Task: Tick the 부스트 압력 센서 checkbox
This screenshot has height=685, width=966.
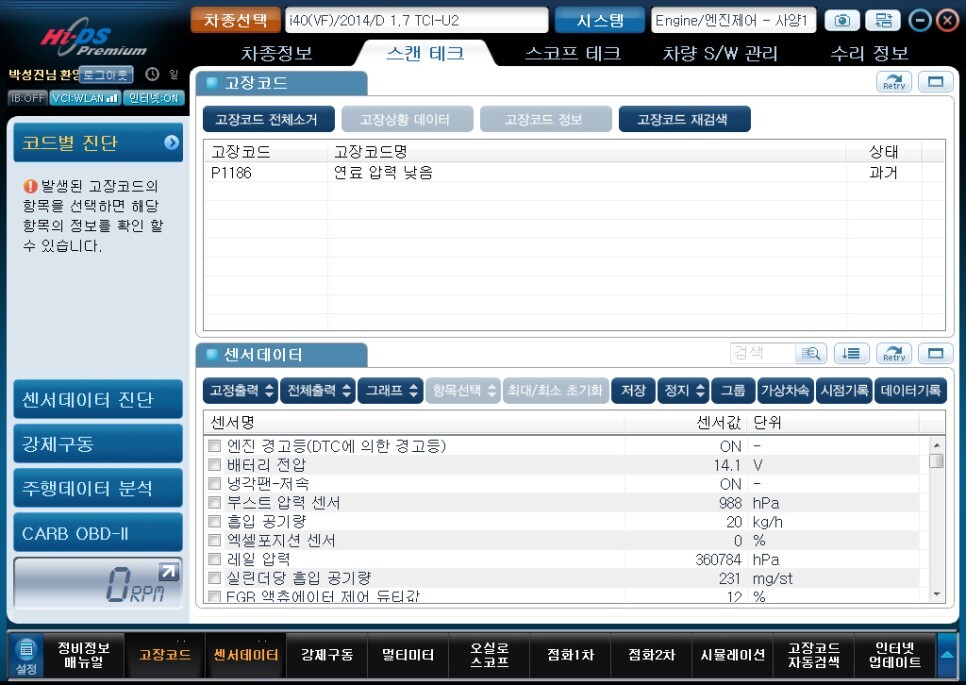Action: 214,503
